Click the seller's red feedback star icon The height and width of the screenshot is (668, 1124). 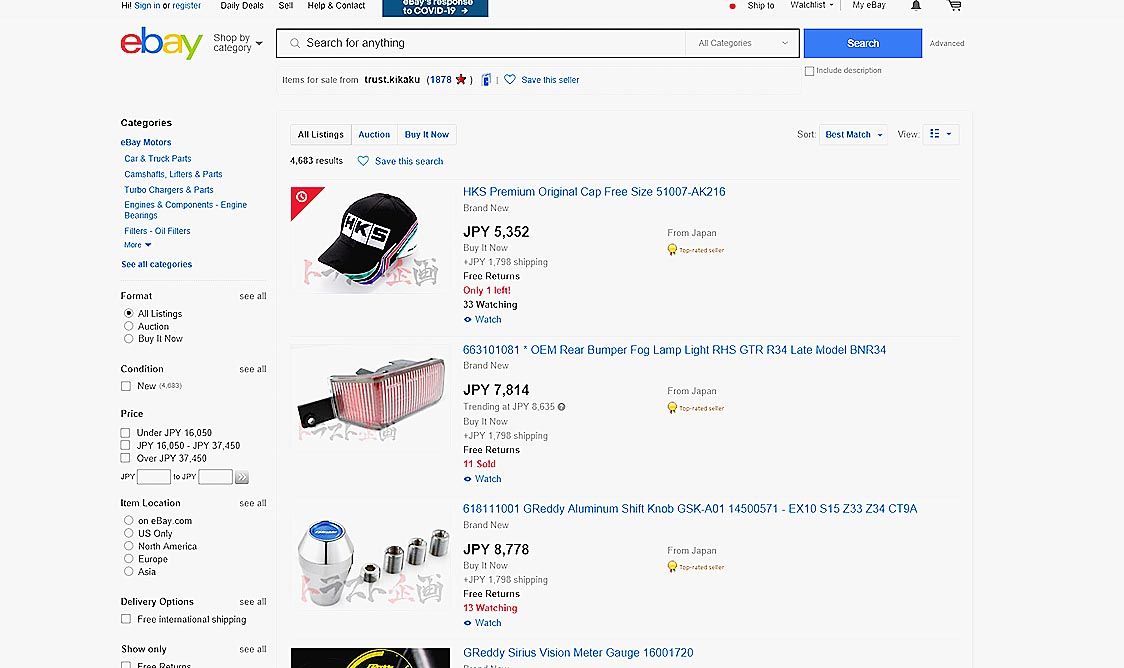click(x=461, y=80)
